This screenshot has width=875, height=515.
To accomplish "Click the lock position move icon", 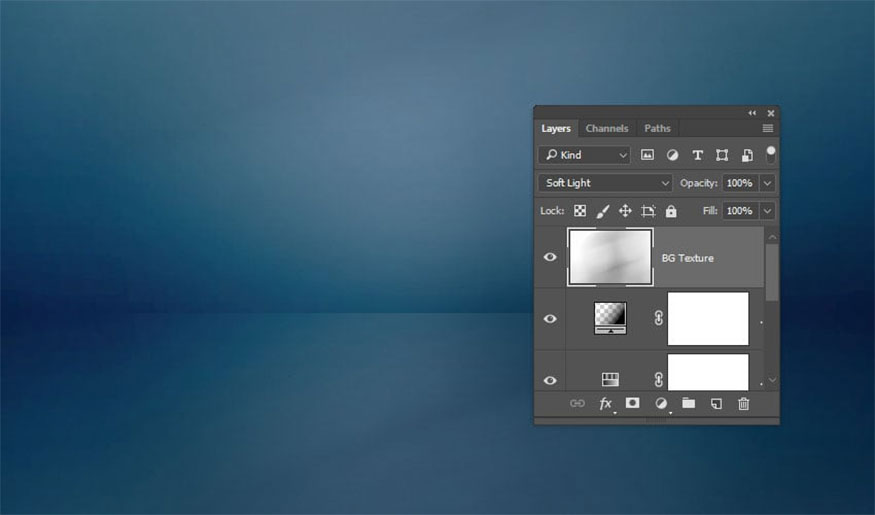I will pyautogui.click(x=625, y=211).
